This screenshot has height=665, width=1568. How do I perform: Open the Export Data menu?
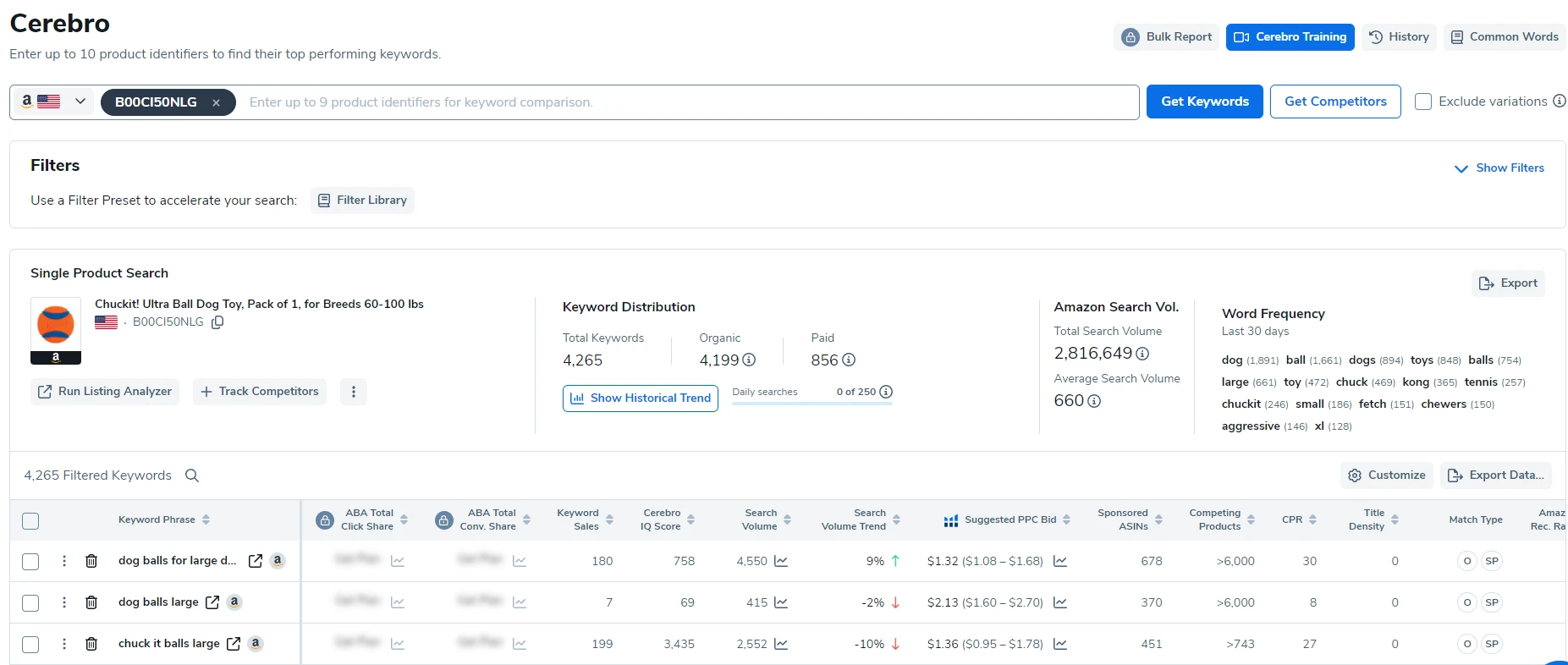(1496, 475)
